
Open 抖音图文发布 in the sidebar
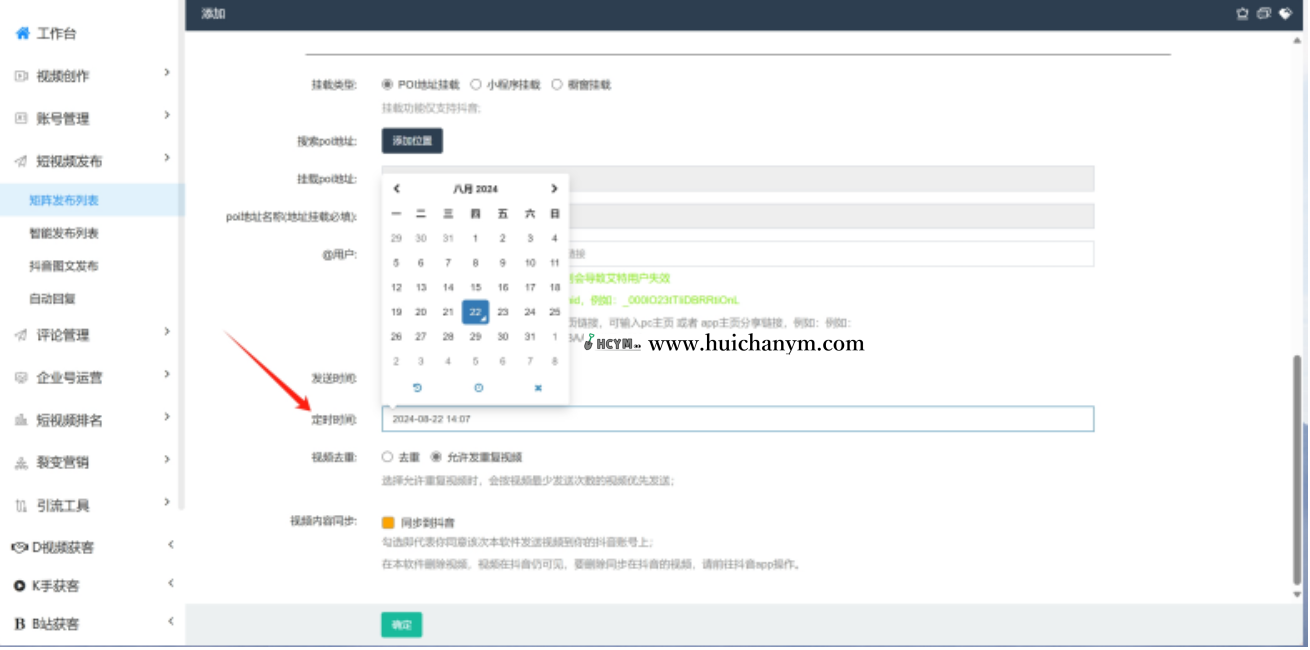64,266
